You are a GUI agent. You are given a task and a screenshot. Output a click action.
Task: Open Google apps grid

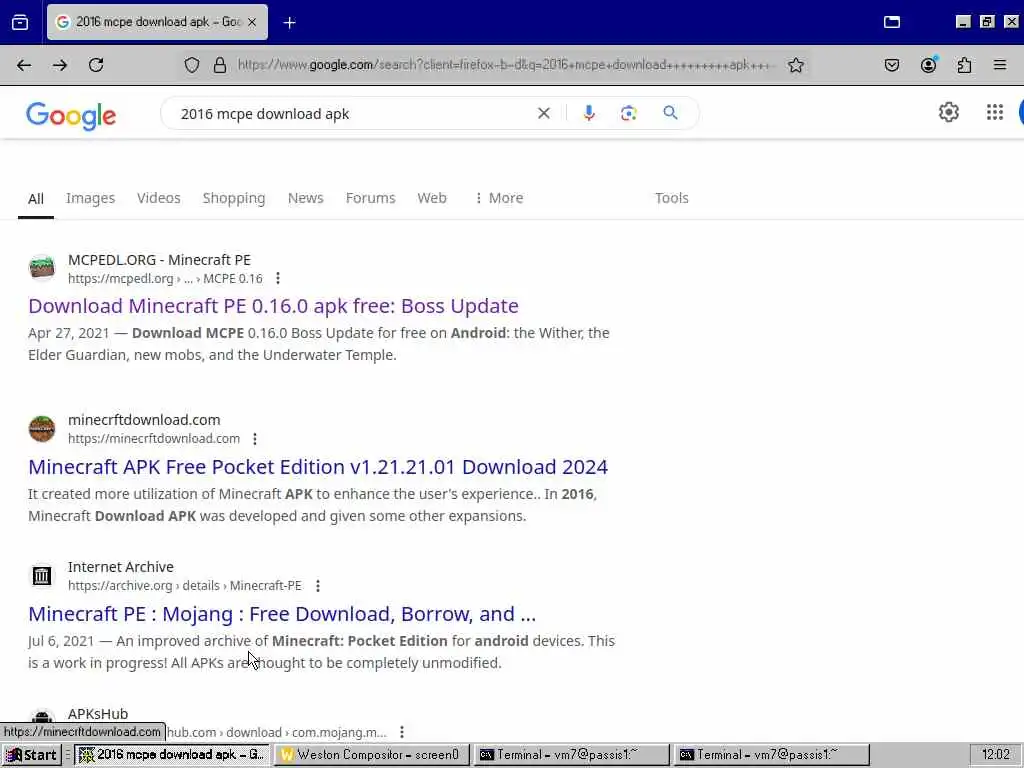click(995, 112)
